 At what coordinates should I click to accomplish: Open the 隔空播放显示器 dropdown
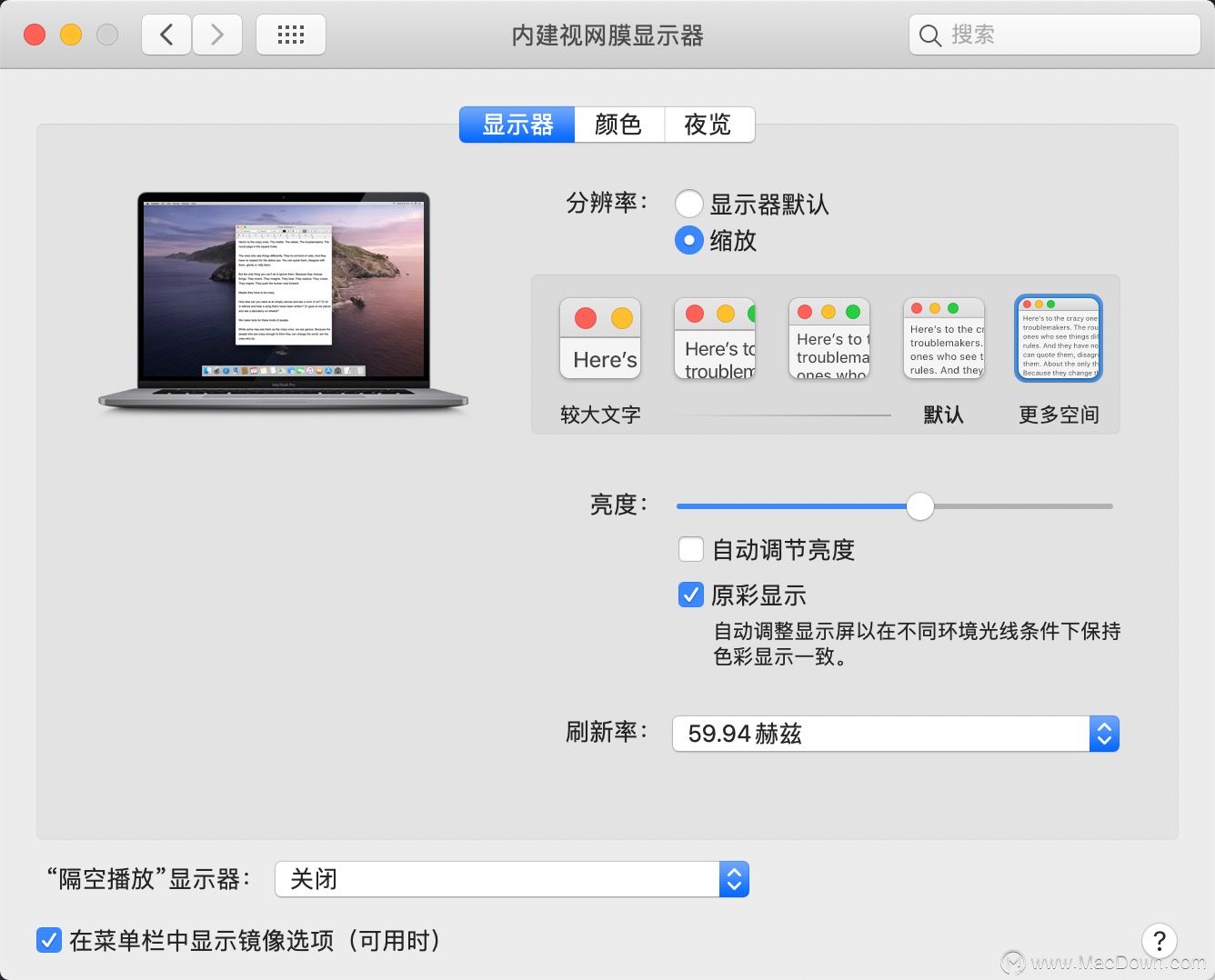click(x=733, y=879)
